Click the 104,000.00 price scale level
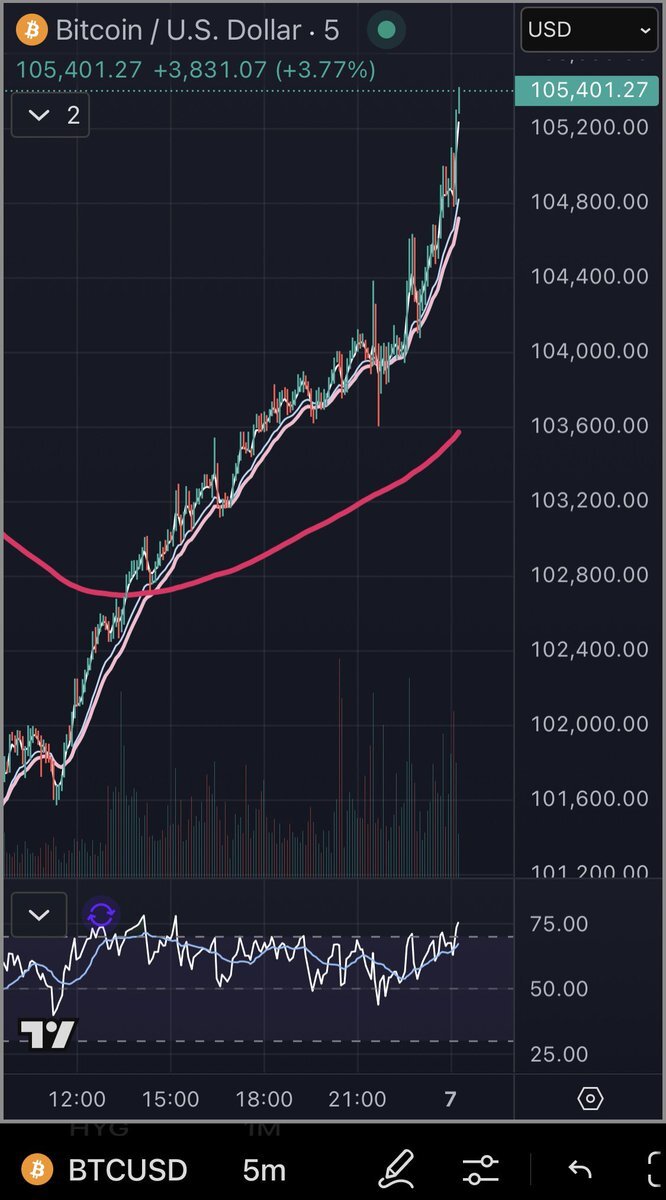 588,351
